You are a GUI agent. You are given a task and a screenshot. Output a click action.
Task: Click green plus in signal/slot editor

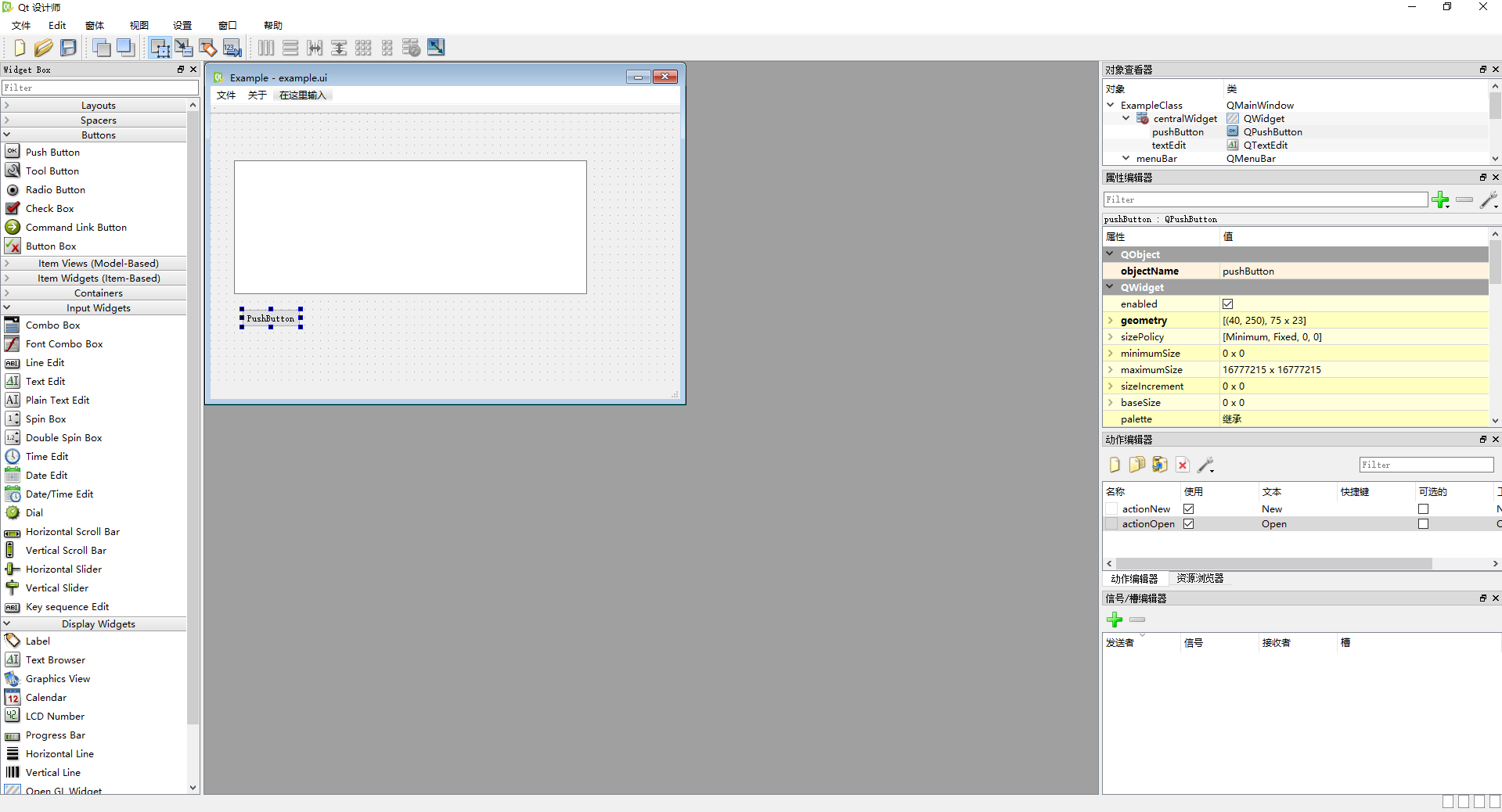coord(1115,620)
